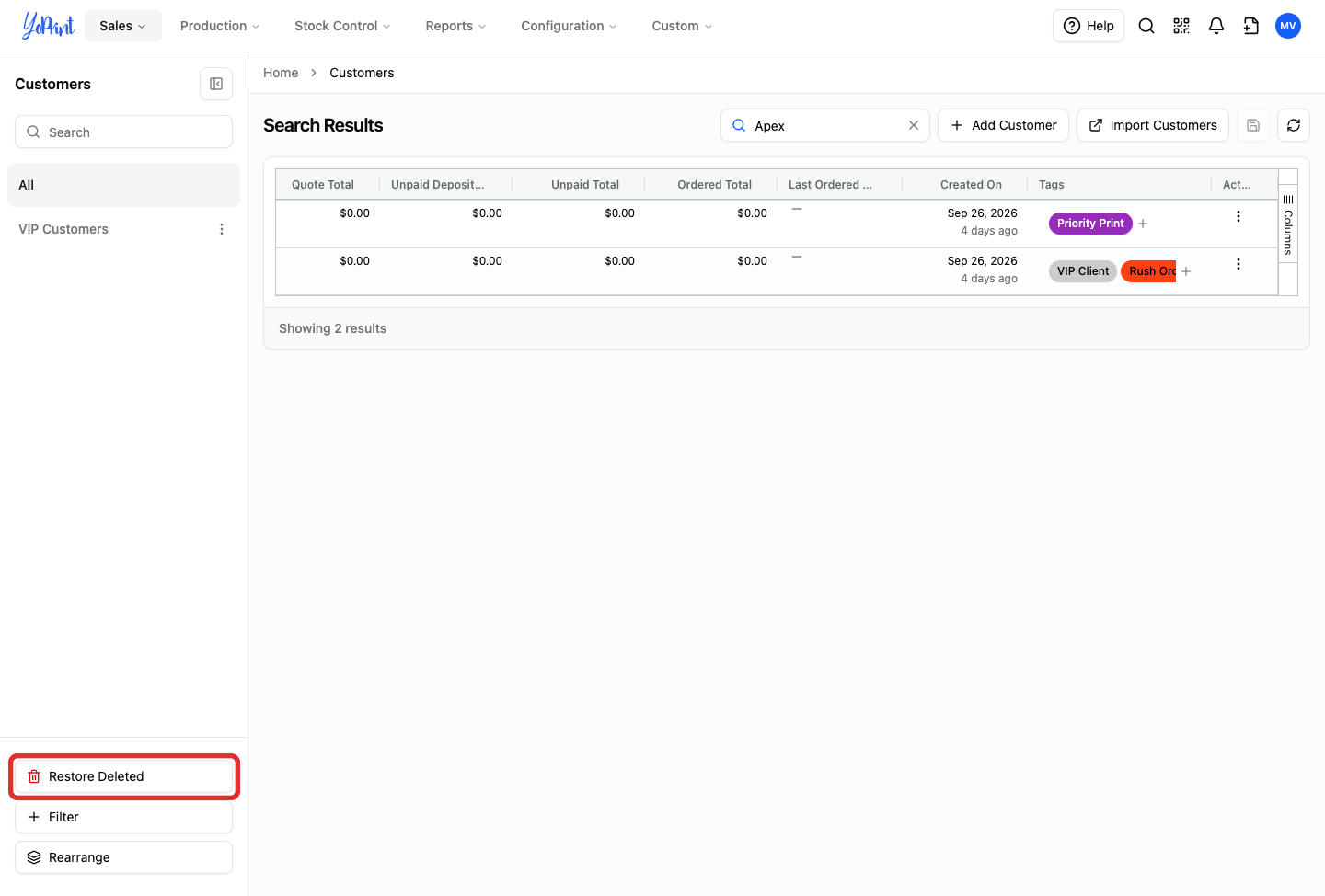This screenshot has width=1325, height=896.
Task: Collapse the Customers sidebar panel
Action: pyautogui.click(x=216, y=84)
